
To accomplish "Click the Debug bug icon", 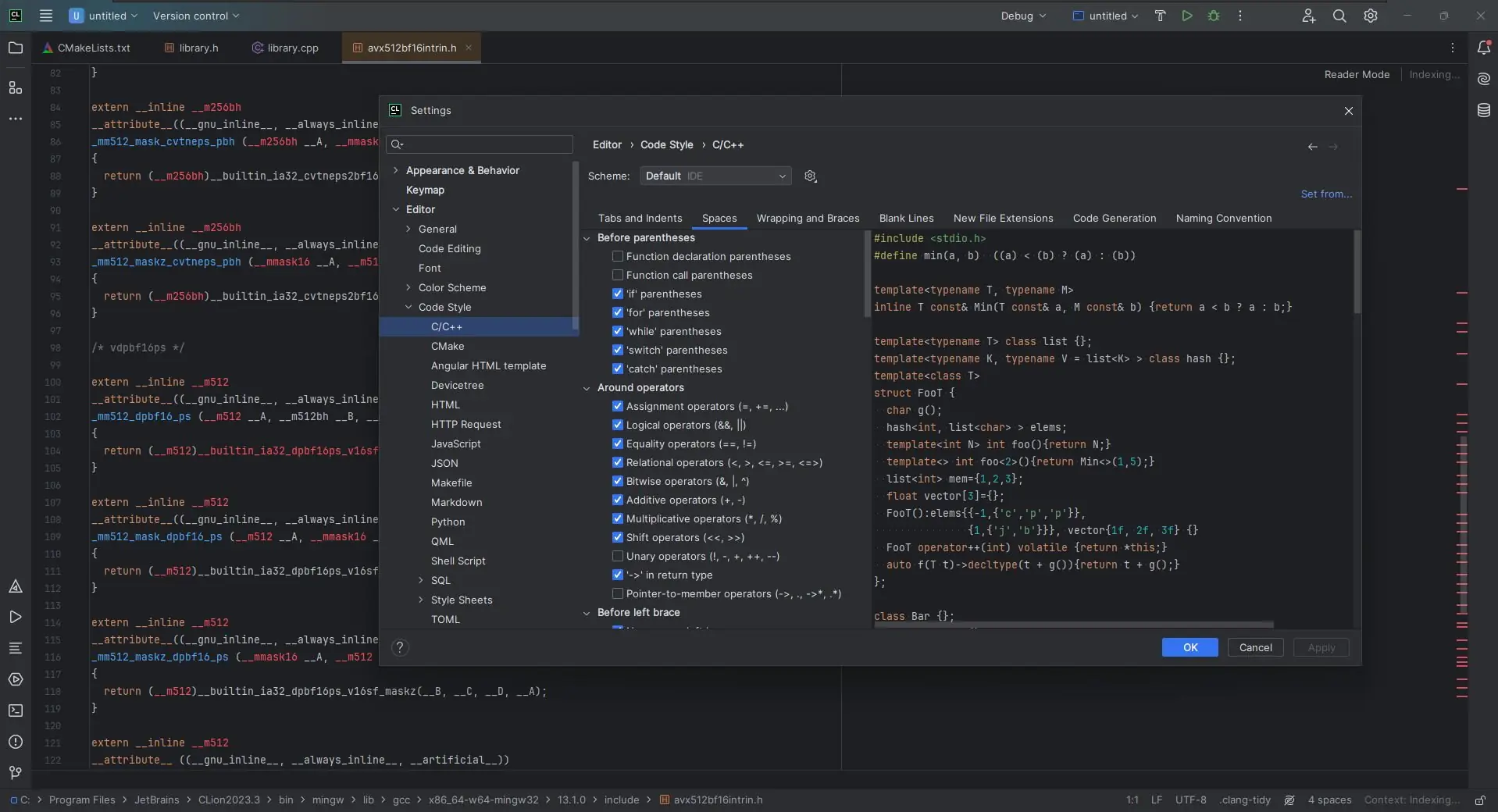I will point(1213,16).
